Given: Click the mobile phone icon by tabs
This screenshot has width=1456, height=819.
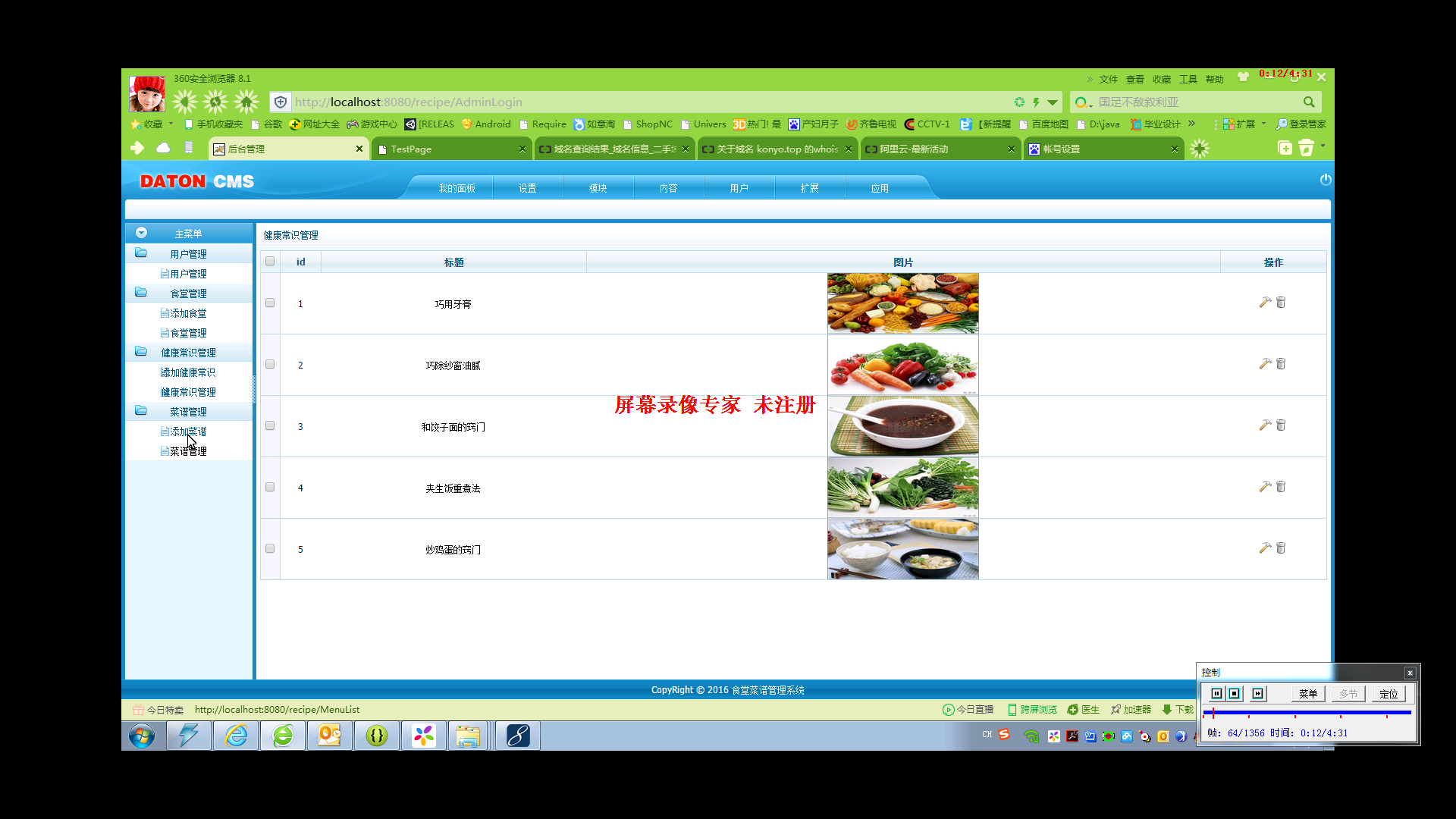Looking at the screenshot, I should [189, 148].
